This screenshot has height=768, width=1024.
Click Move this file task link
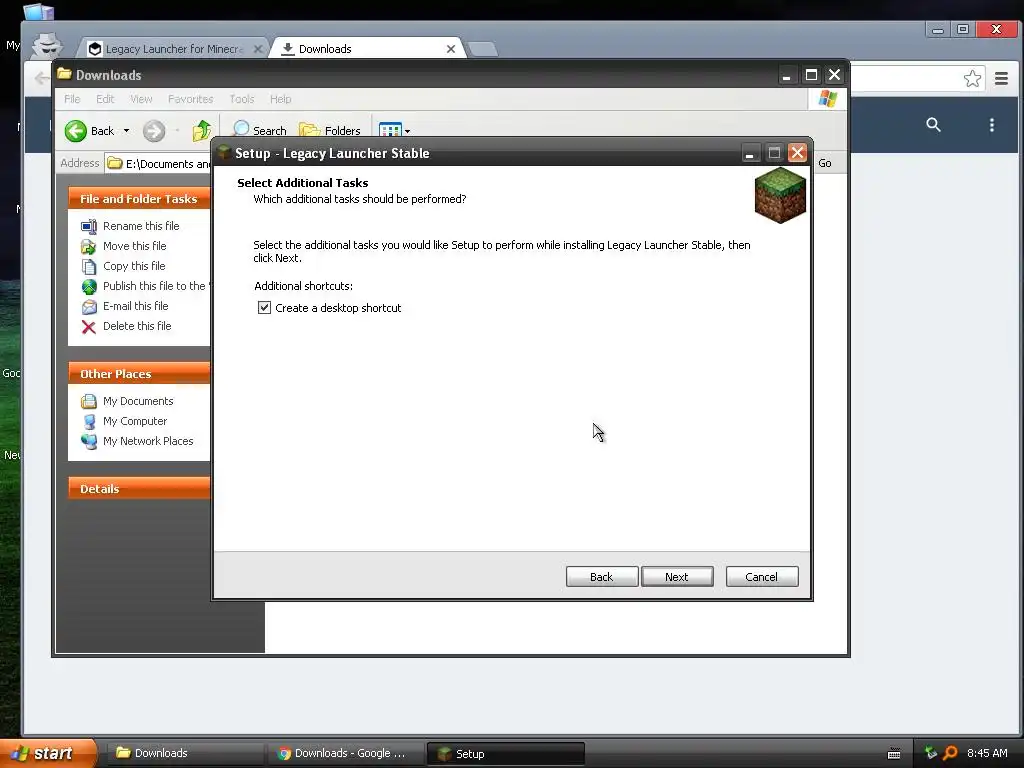135,246
